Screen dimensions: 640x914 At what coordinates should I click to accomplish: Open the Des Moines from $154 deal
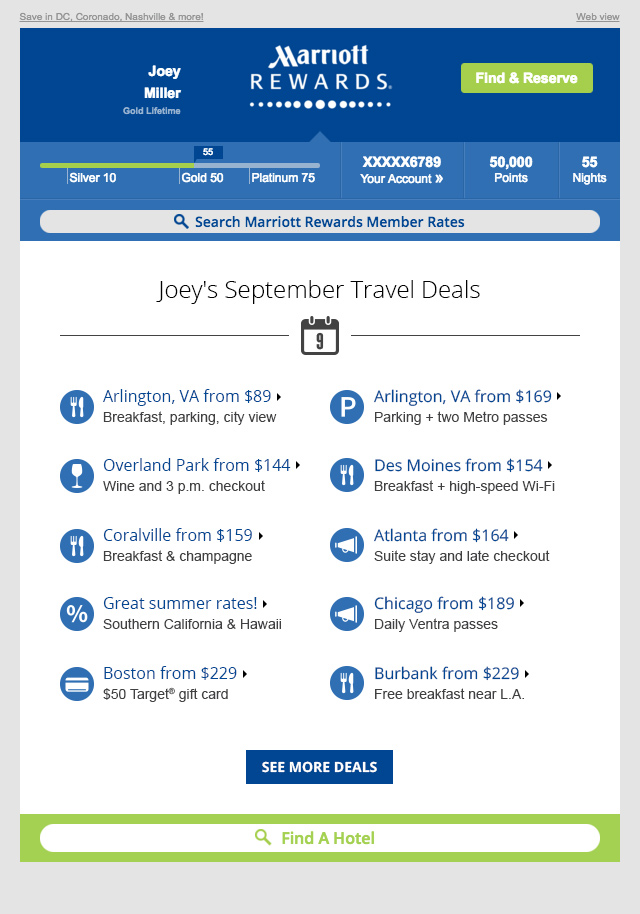pyautogui.click(x=458, y=465)
